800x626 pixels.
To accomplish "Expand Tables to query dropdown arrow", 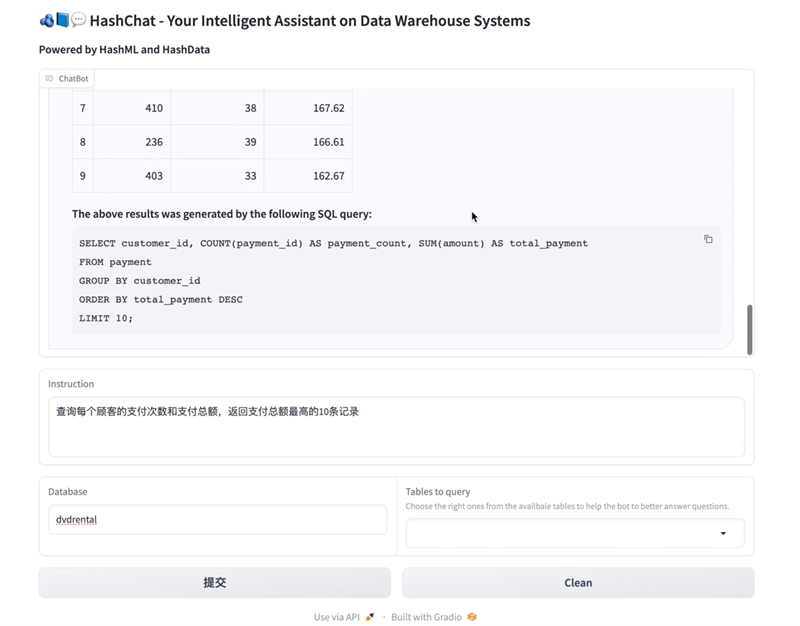I will coord(723,534).
